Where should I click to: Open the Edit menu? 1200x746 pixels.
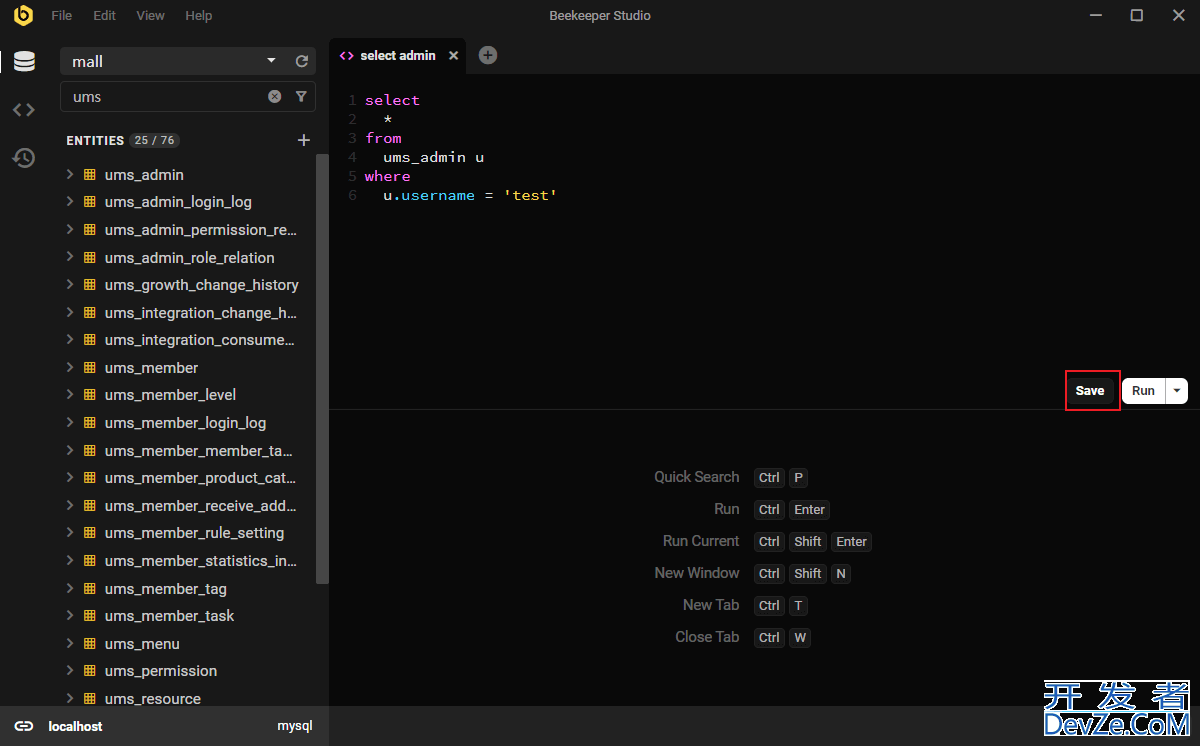[104, 16]
